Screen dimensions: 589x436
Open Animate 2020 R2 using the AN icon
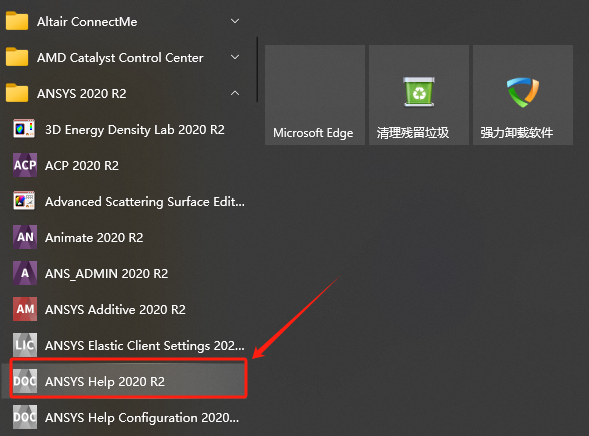click(x=25, y=237)
